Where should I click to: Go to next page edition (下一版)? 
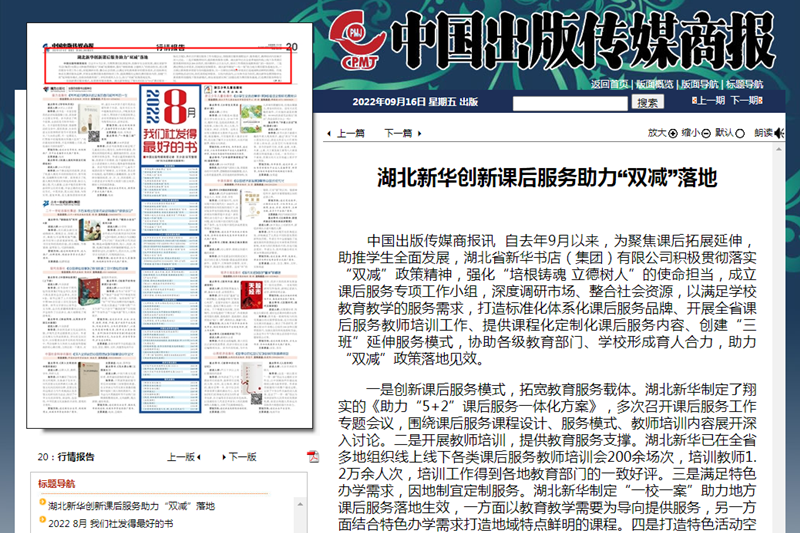click(x=242, y=457)
